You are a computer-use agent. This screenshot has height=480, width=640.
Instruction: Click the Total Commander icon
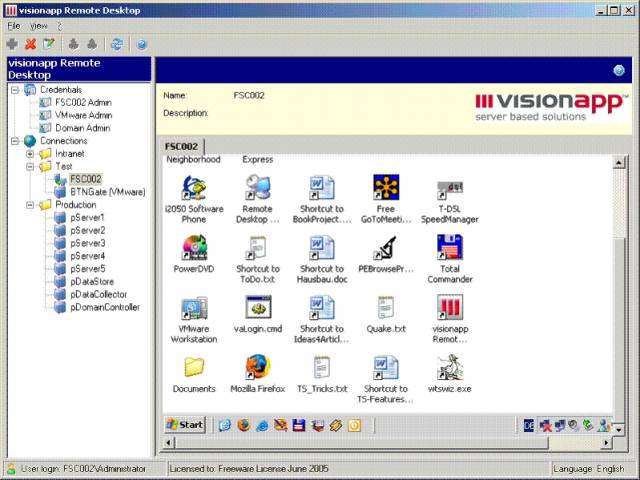[x=449, y=247]
